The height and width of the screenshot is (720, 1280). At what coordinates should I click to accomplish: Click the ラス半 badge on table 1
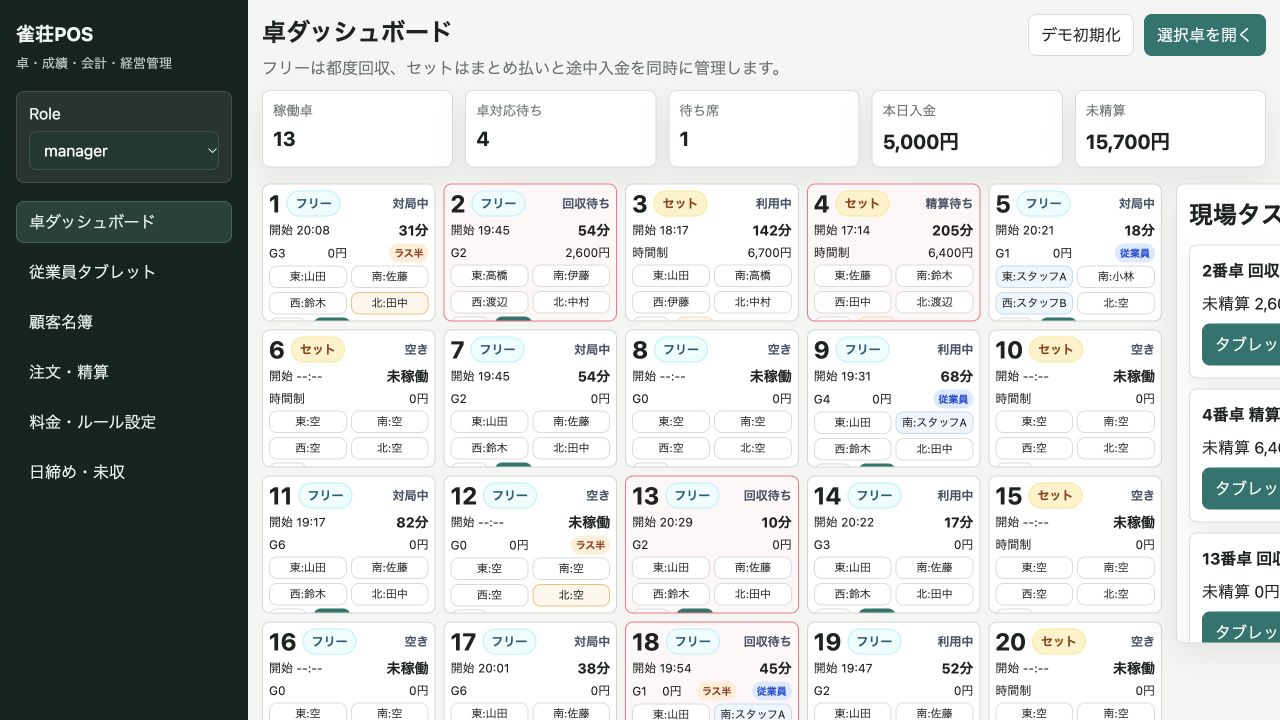tap(408, 254)
